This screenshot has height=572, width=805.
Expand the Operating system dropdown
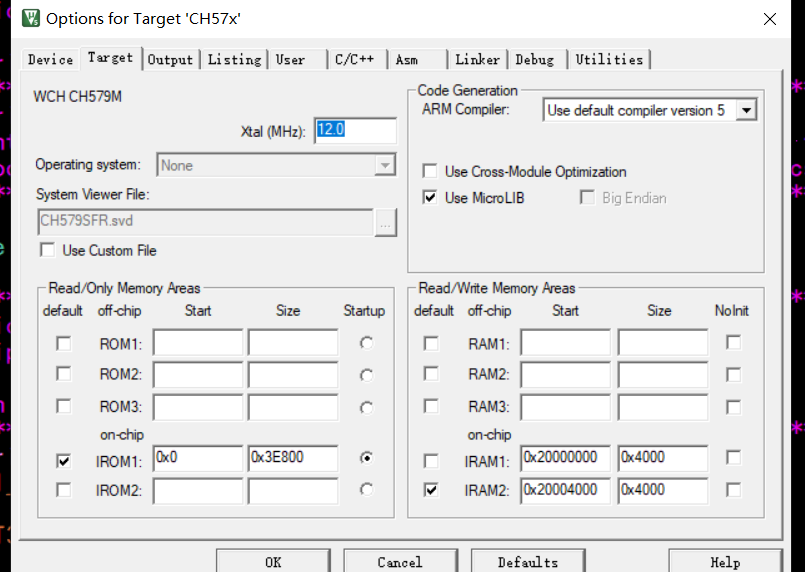click(385, 165)
